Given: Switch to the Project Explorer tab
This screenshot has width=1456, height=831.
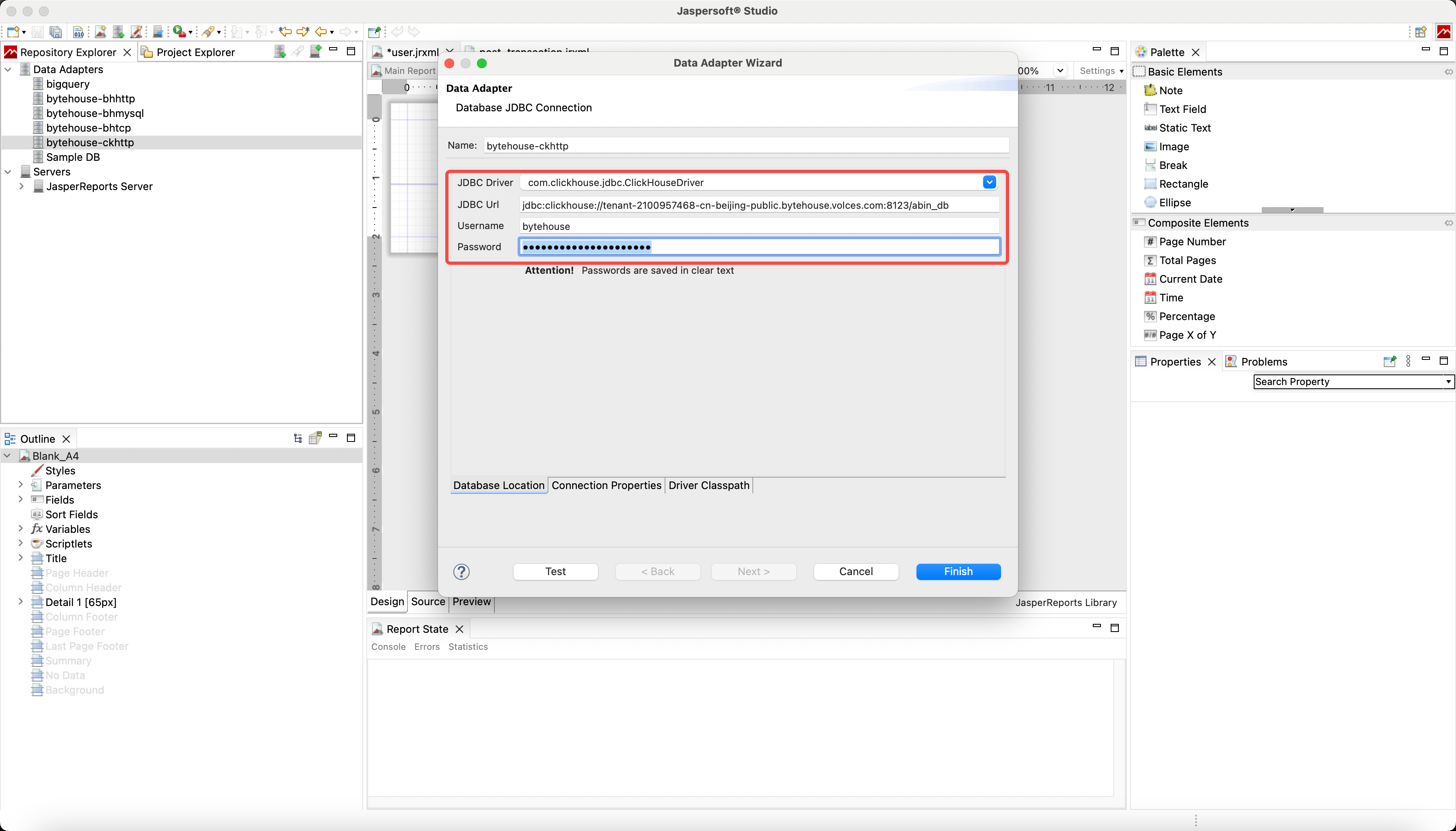Looking at the screenshot, I should tap(188, 52).
